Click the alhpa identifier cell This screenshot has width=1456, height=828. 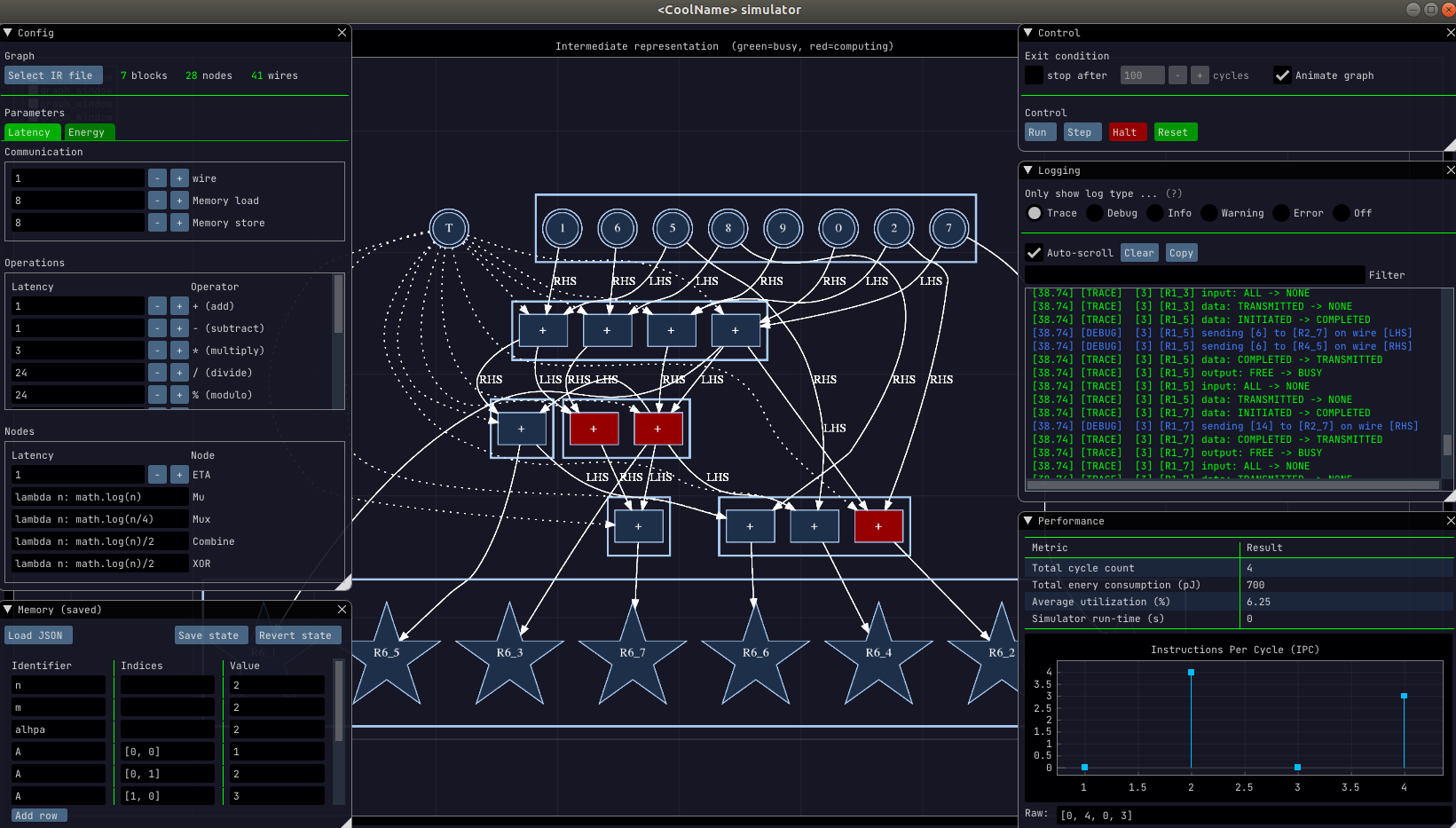pos(59,729)
